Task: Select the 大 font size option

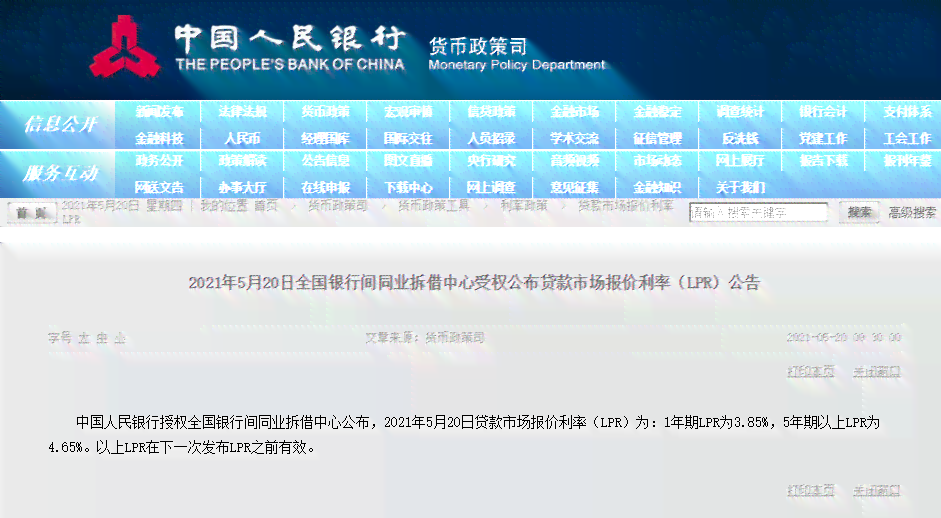Action: [x=84, y=339]
